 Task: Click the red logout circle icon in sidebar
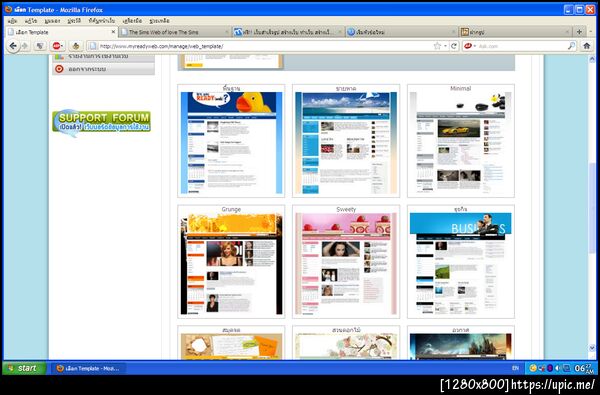click(59, 69)
